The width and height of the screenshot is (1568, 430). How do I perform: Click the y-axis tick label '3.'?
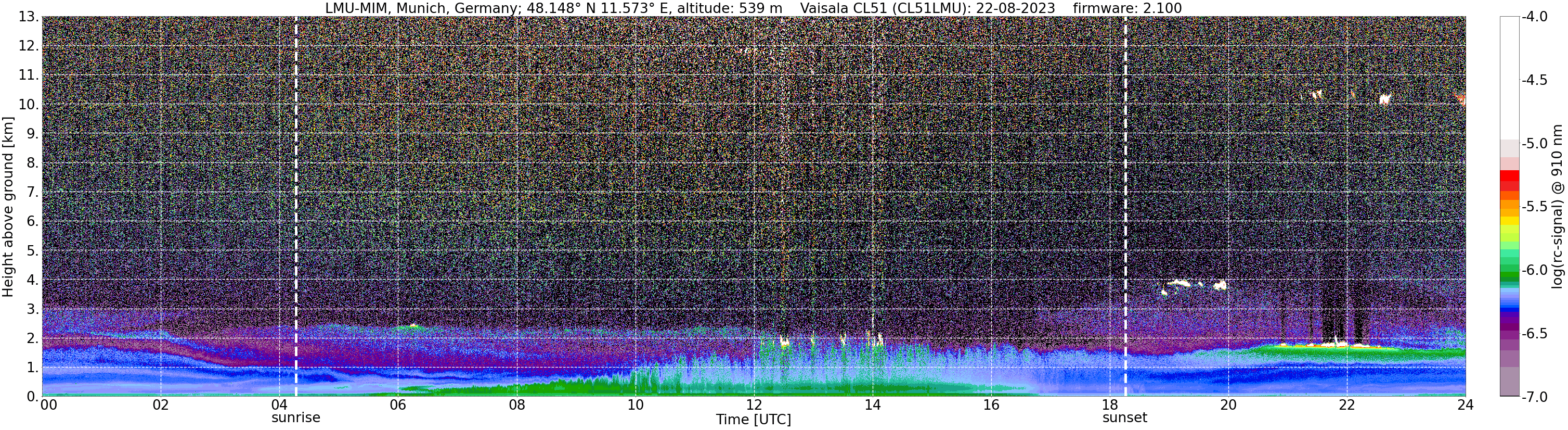click(33, 309)
